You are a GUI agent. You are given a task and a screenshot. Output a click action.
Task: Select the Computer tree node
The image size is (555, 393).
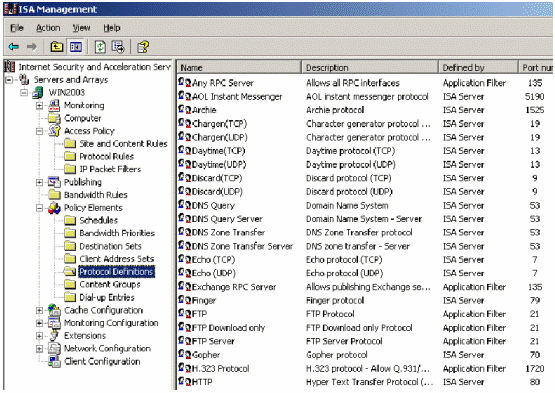[82, 118]
